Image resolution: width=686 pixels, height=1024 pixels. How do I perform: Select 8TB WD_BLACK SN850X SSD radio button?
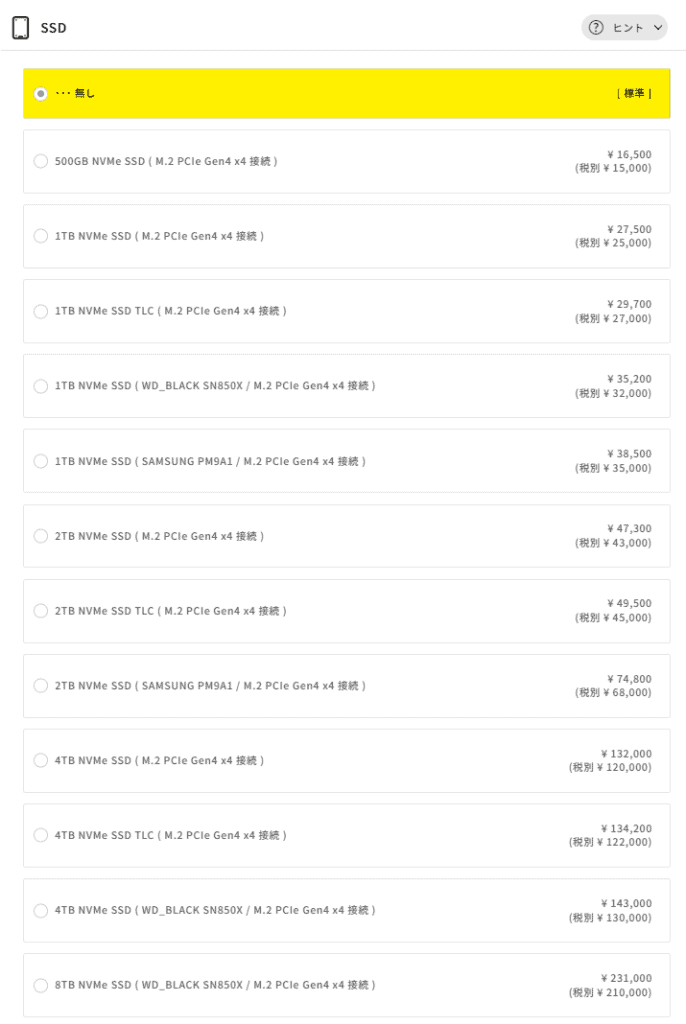click(41, 985)
